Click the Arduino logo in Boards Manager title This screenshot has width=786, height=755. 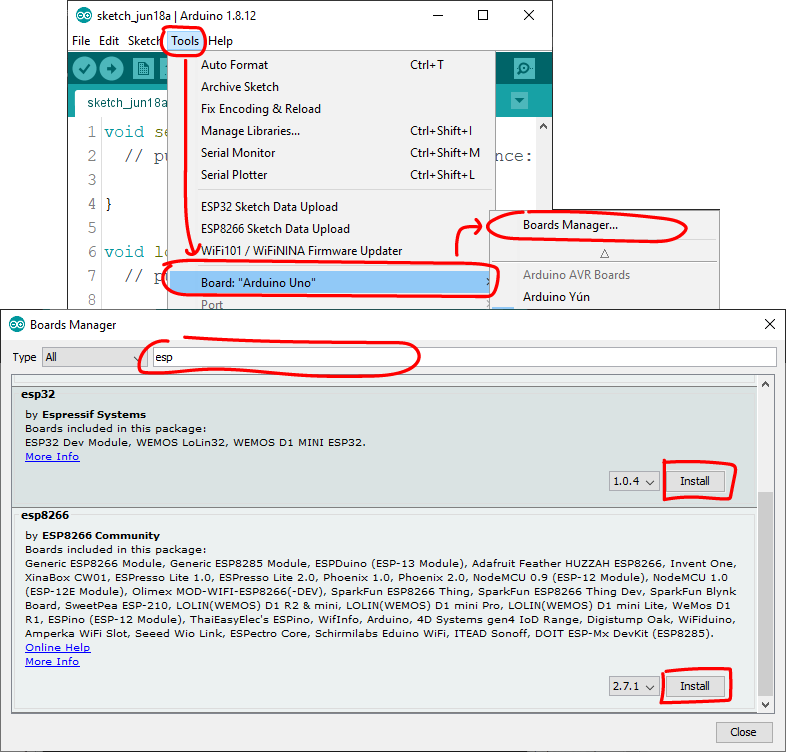click(x=17, y=325)
